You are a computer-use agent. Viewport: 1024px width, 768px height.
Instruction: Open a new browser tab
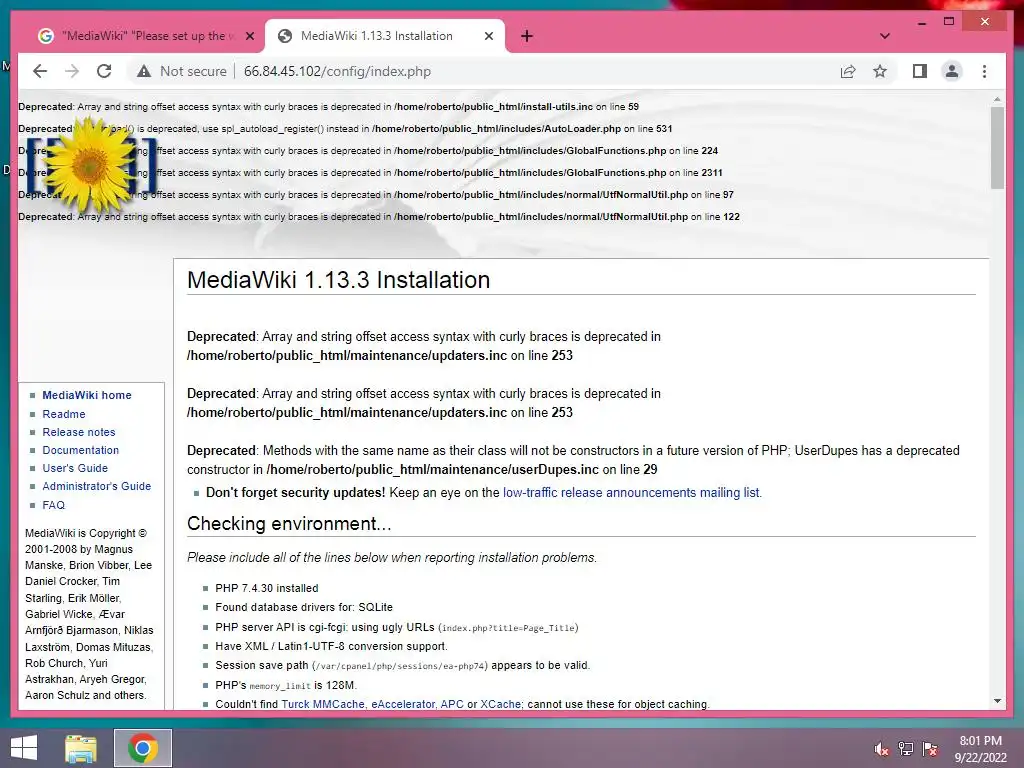(527, 36)
